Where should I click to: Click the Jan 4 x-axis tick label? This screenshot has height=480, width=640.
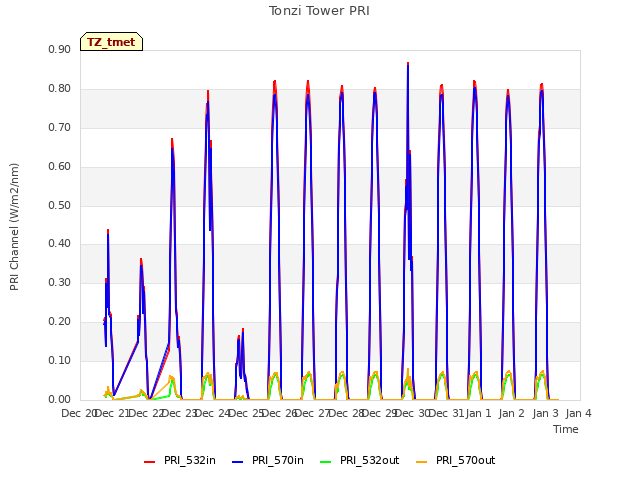(578, 413)
